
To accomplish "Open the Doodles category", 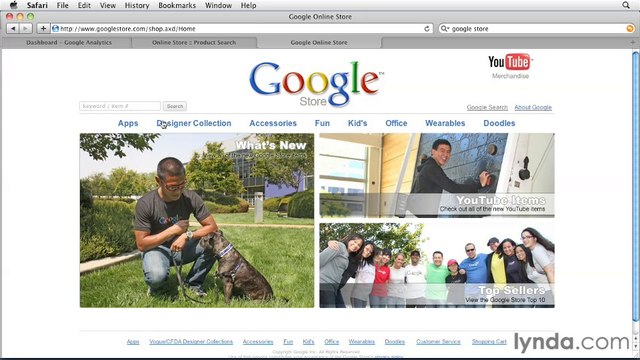I will [x=499, y=123].
